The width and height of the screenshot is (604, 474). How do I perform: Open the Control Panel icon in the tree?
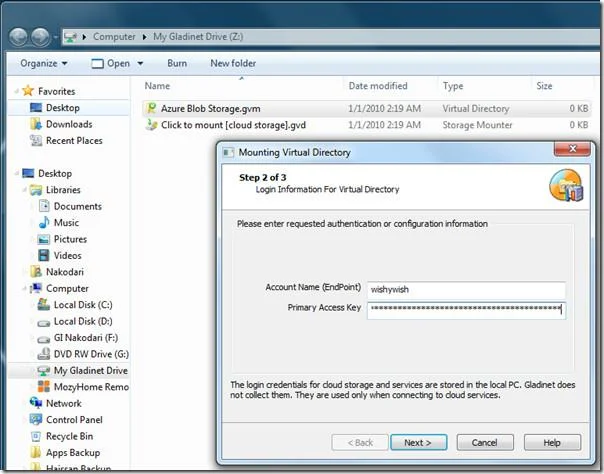(36, 420)
